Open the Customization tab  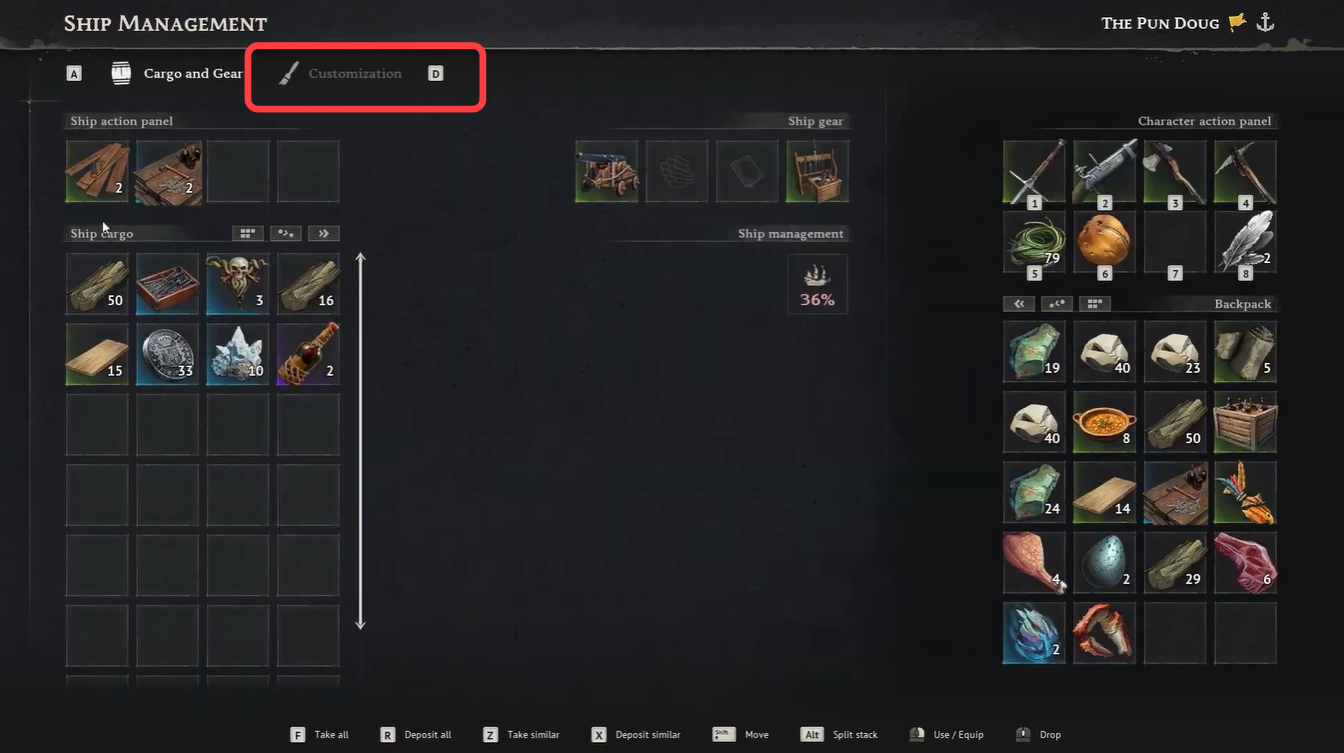340,73
